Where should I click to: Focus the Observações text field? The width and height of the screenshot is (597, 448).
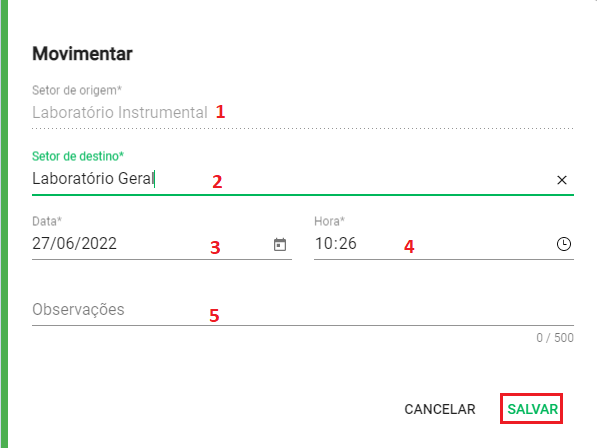click(x=303, y=310)
